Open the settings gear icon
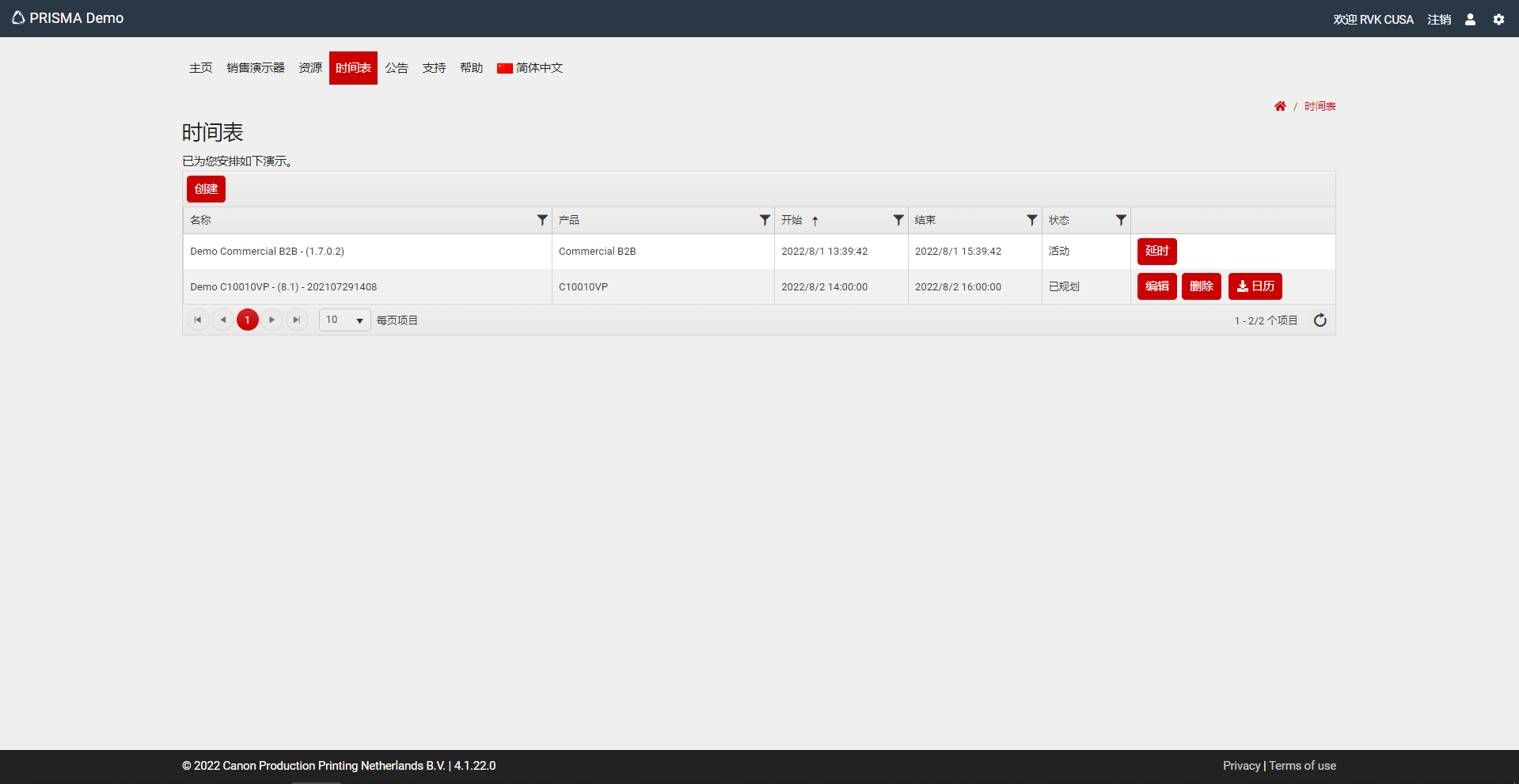Viewport: 1519px width, 784px height. coord(1498,19)
